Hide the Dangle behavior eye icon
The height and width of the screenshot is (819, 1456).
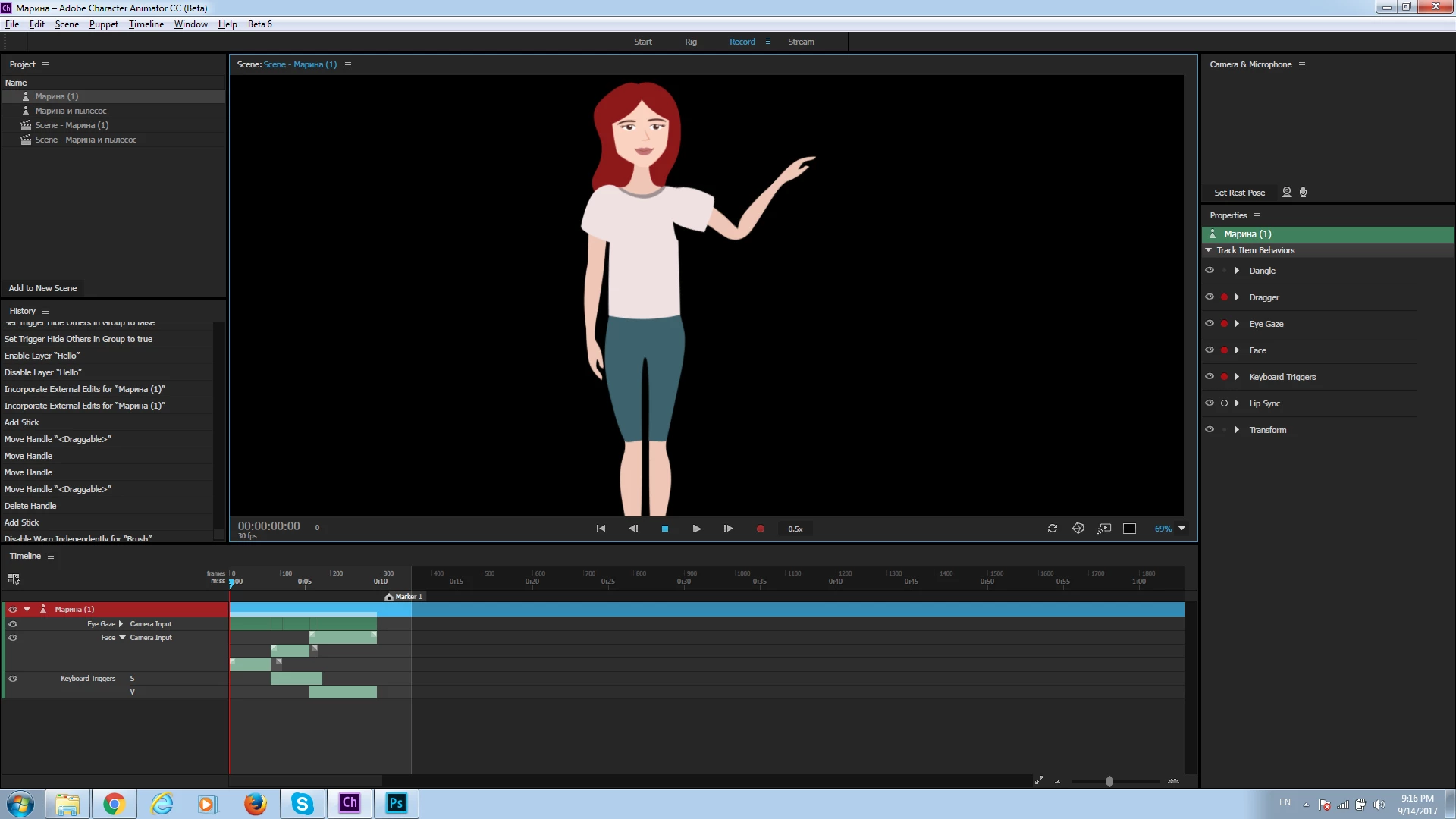pyautogui.click(x=1210, y=271)
